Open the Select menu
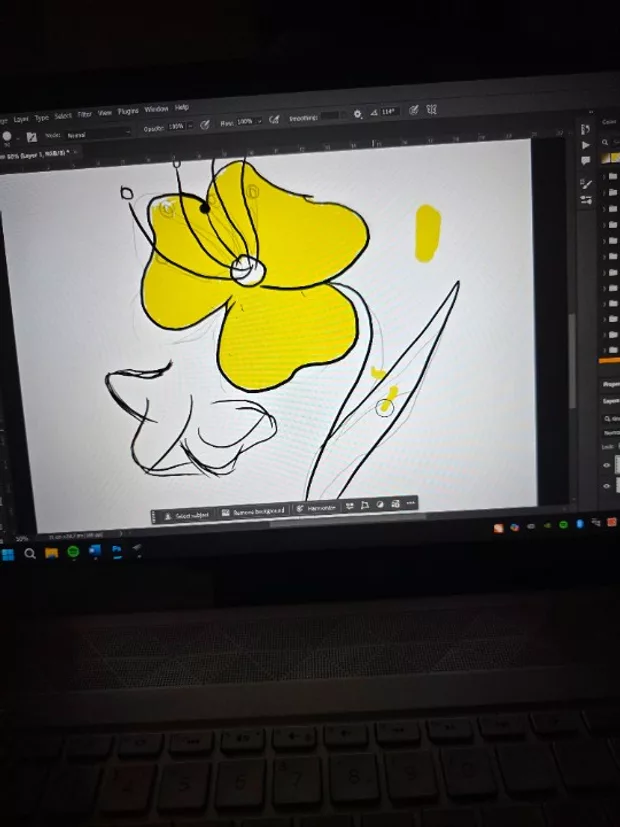This screenshot has height=827, width=620. pos(63,116)
